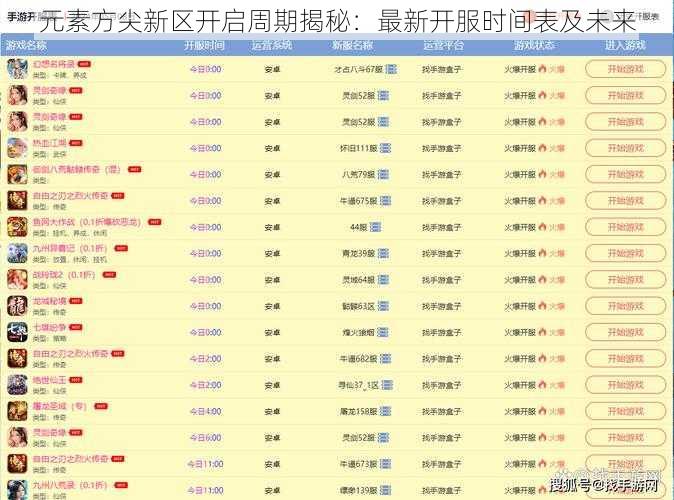The image size is (674, 500).
Task: Open the 九州异兽记 (0.1折) link
Action: (x=70, y=248)
